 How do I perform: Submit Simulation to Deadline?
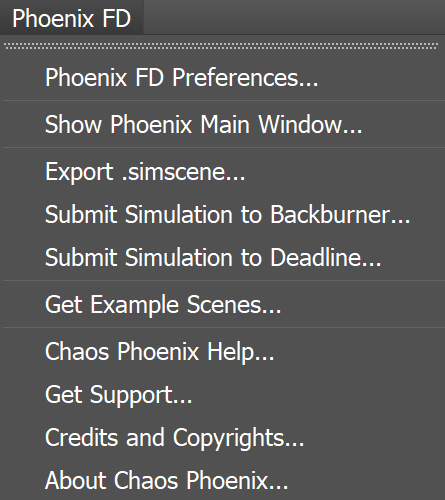tap(224, 257)
